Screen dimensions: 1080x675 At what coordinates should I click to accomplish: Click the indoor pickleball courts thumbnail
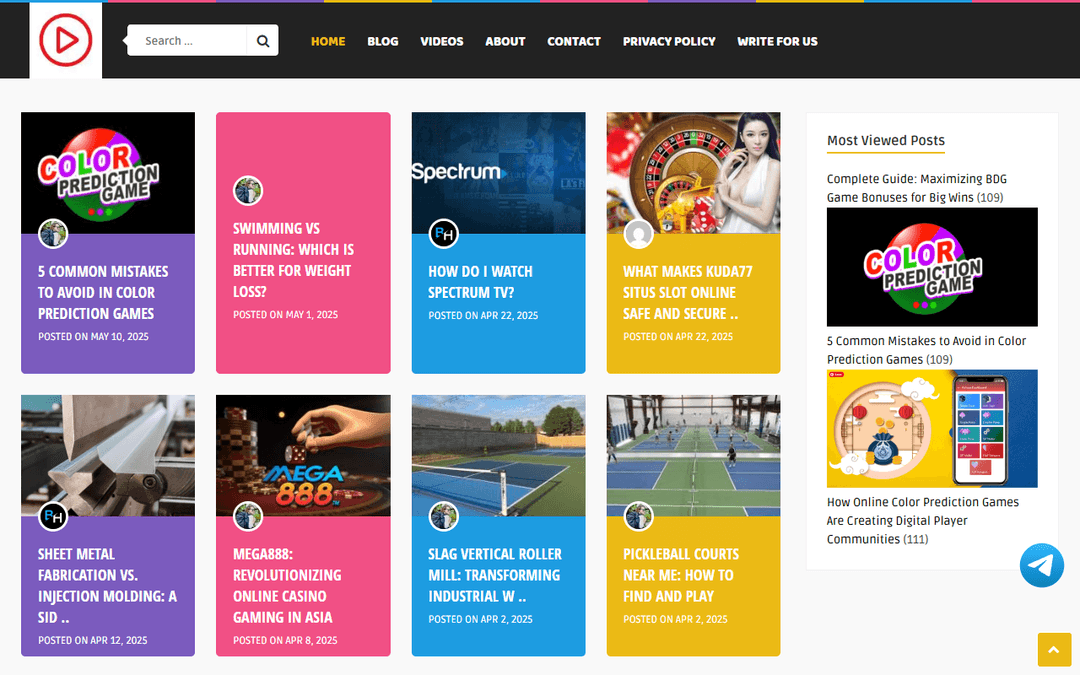click(694, 455)
